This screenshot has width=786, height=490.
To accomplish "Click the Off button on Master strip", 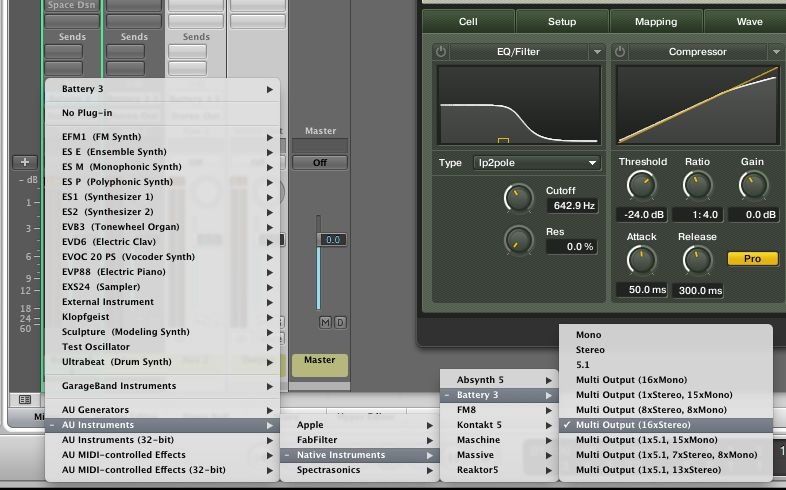I will pos(320,163).
